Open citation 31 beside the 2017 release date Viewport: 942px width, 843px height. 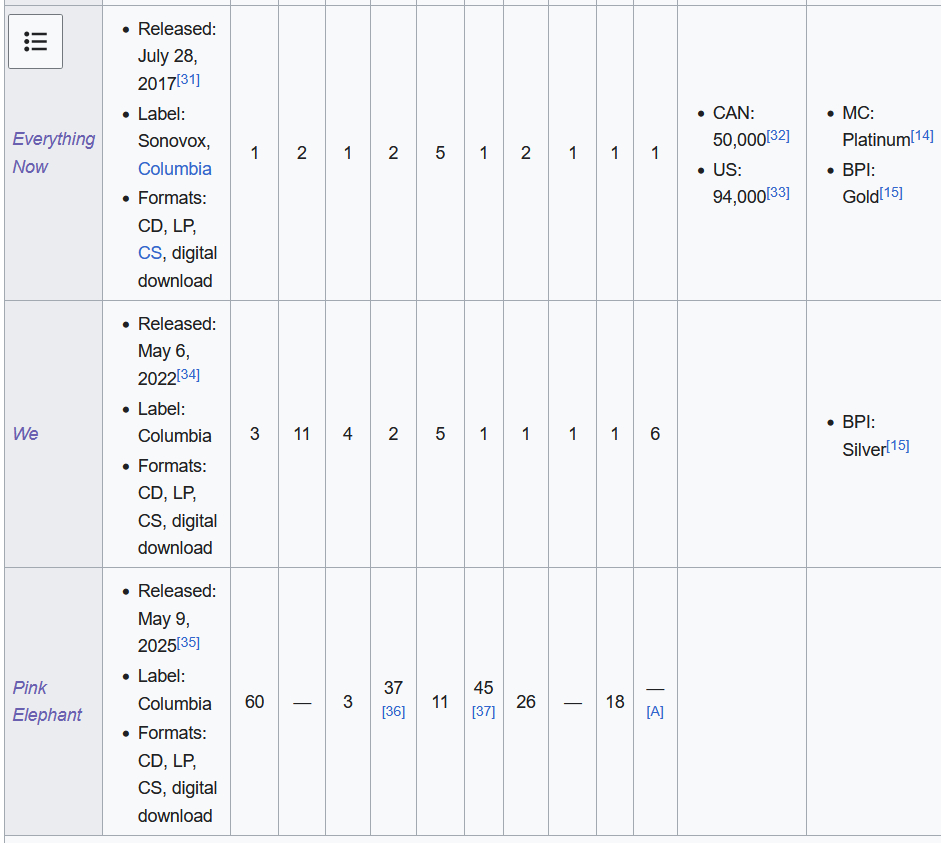(188, 80)
